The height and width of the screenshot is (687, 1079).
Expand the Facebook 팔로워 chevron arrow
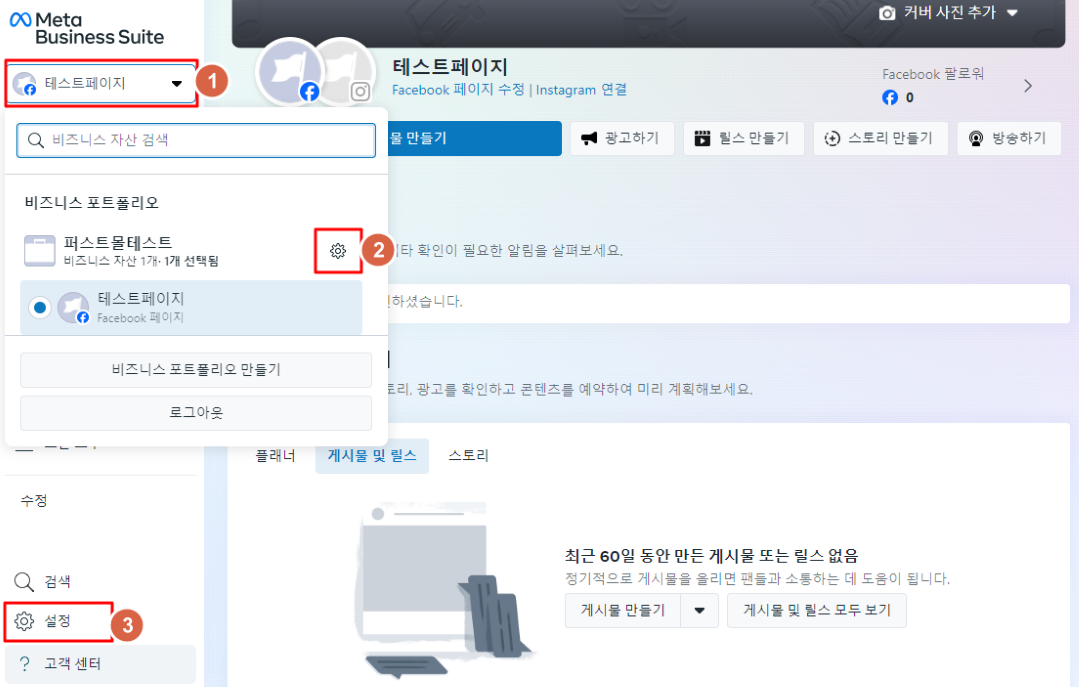pos(1028,86)
